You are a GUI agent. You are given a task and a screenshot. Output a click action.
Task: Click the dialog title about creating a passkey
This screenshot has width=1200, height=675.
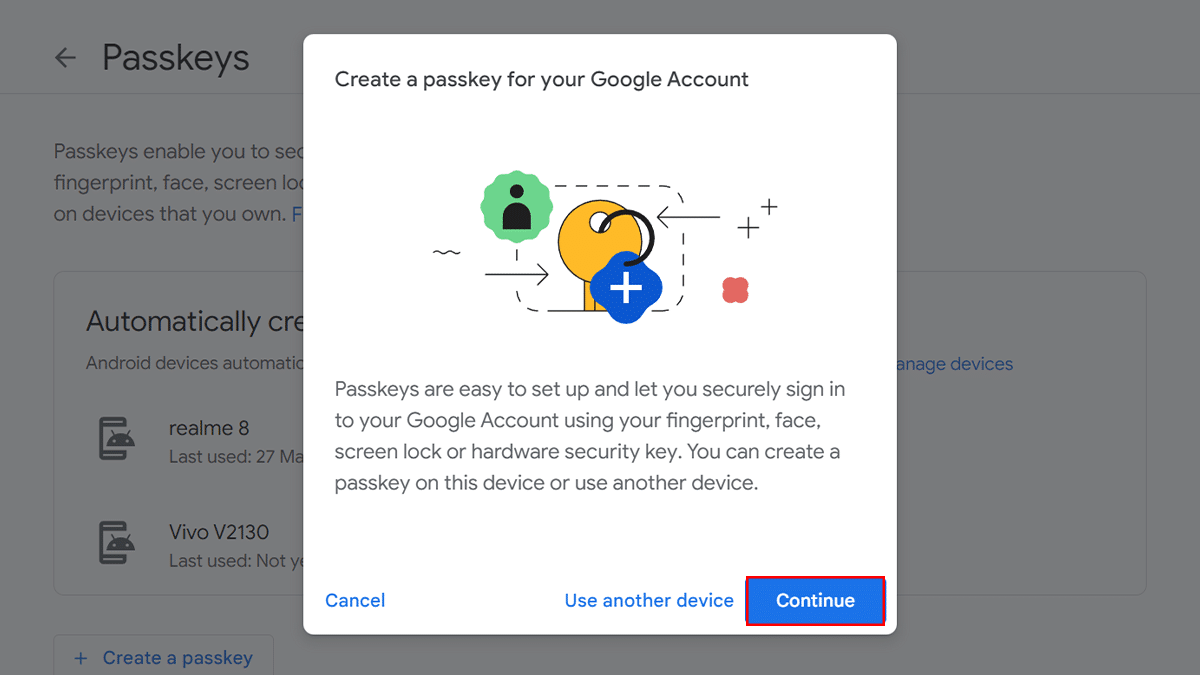[541, 79]
